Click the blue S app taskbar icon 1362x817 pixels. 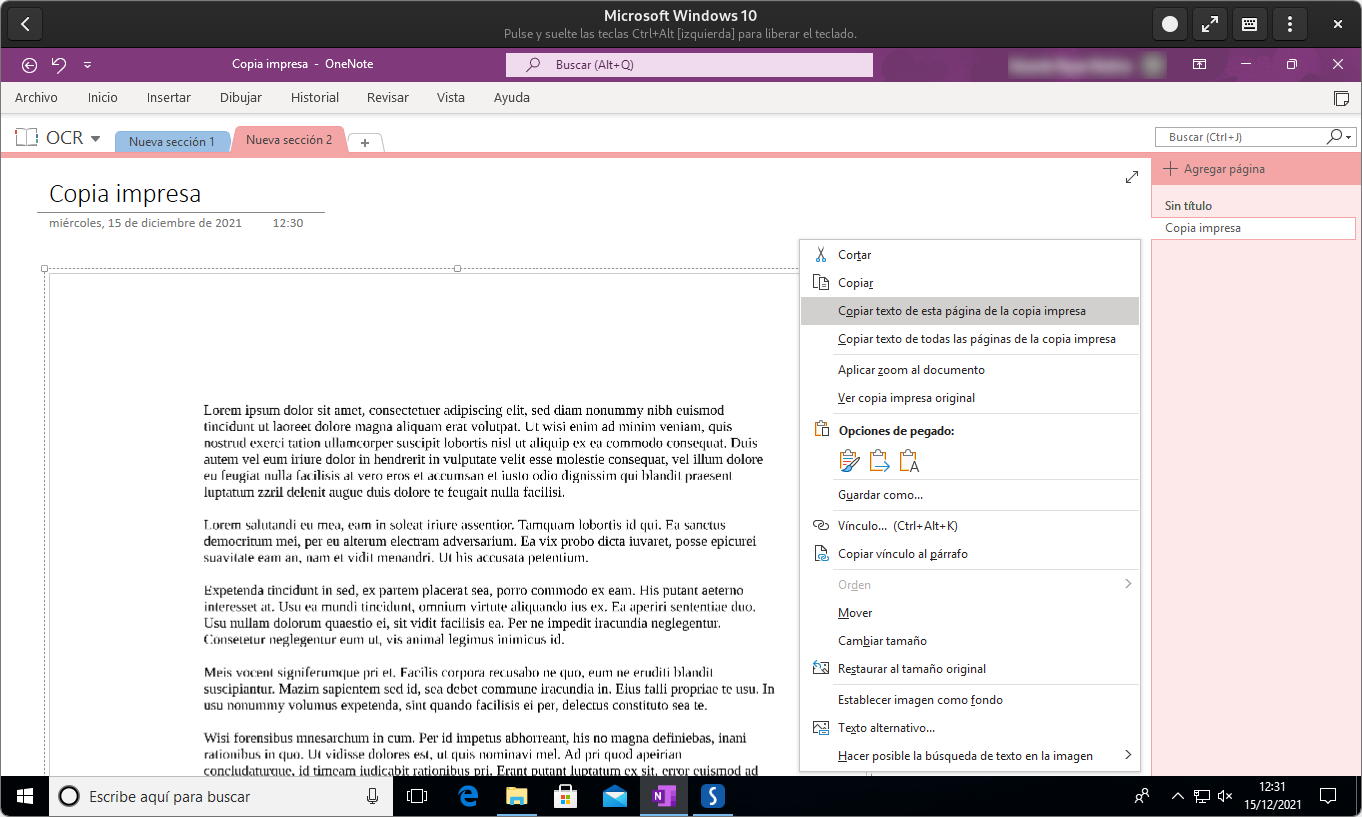click(x=713, y=797)
